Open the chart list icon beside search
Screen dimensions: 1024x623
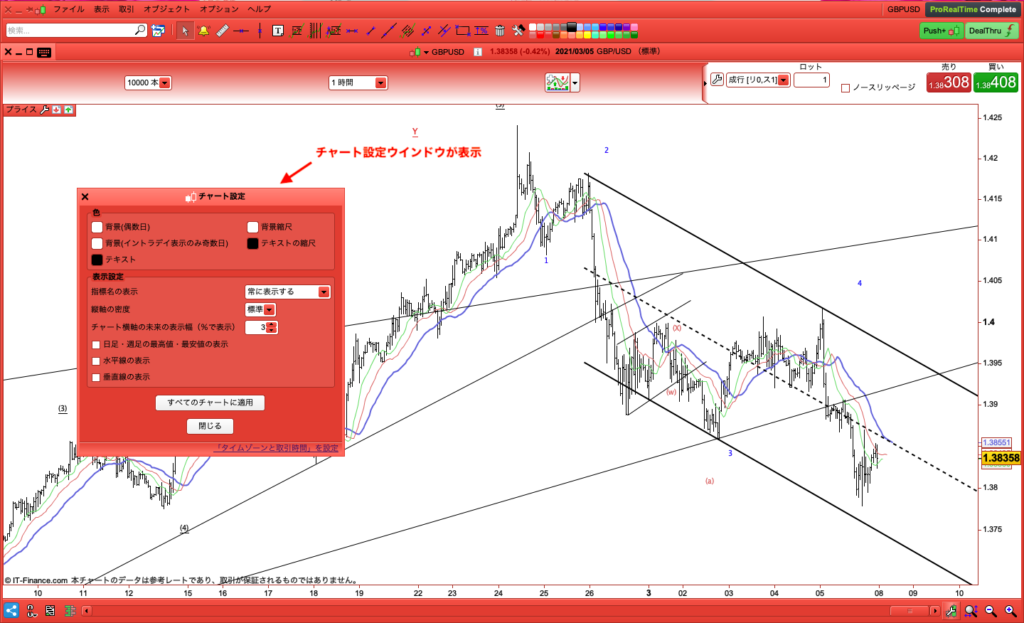(158, 30)
